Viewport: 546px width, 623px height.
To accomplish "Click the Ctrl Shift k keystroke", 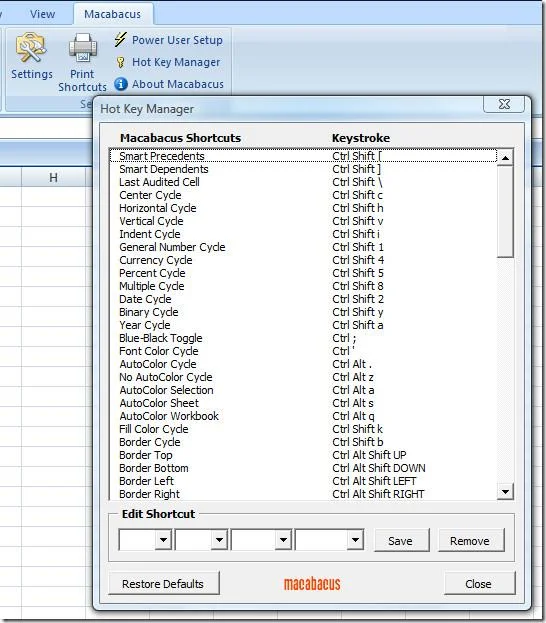I will (358, 429).
